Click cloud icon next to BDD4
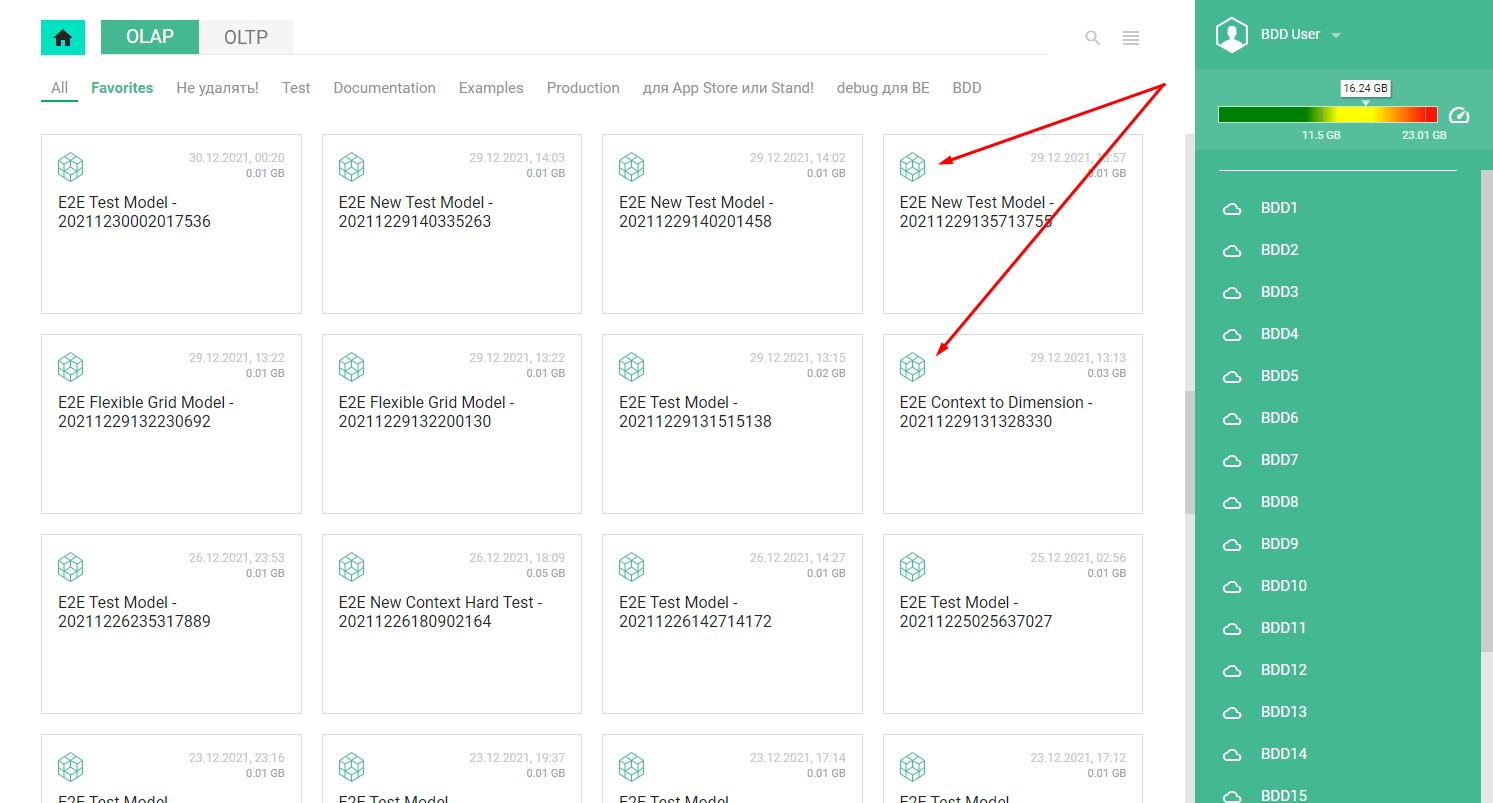1493x803 pixels. [x=1232, y=335]
